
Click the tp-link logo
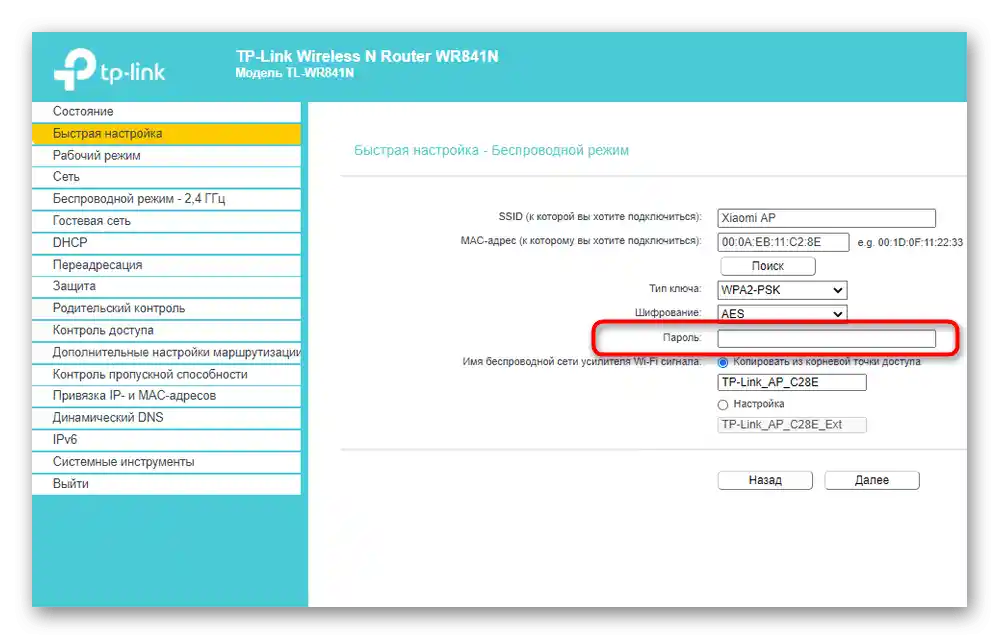110,69
